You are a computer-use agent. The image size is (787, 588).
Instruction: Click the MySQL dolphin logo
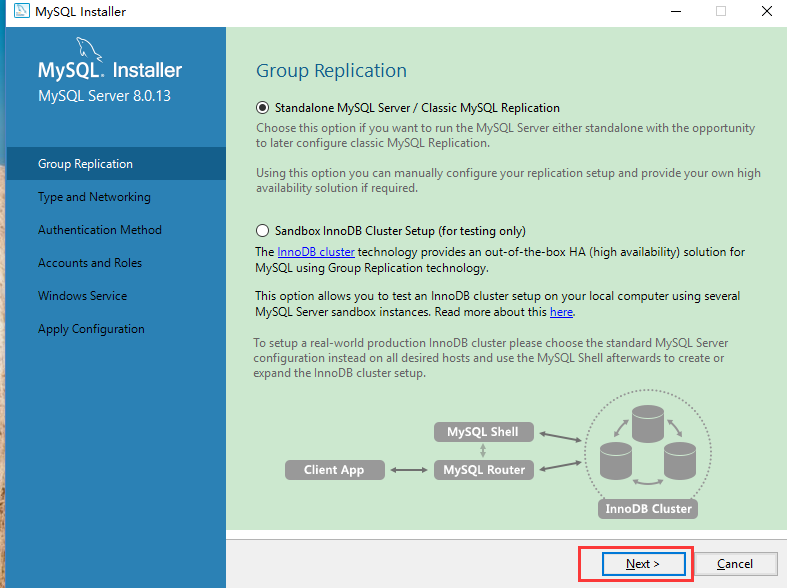tap(88, 49)
